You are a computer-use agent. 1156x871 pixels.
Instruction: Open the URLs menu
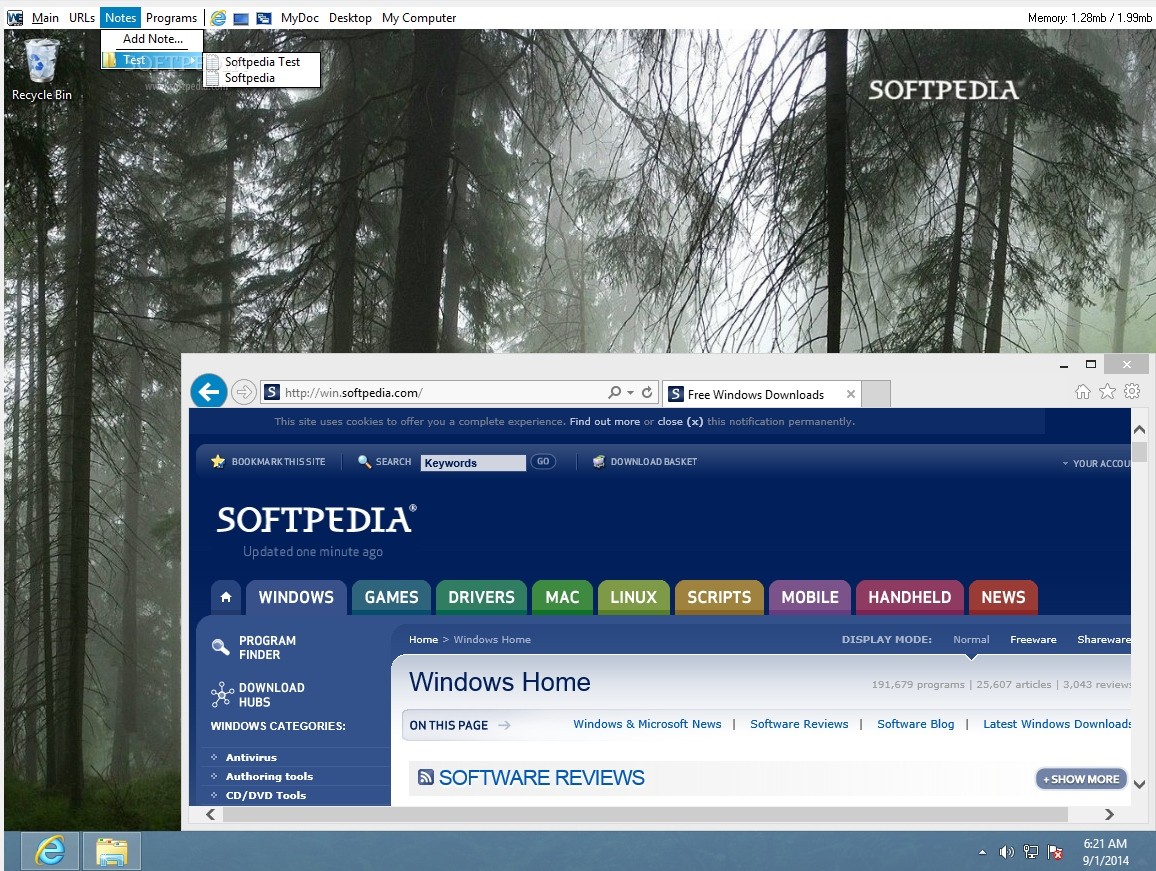point(82,18)
